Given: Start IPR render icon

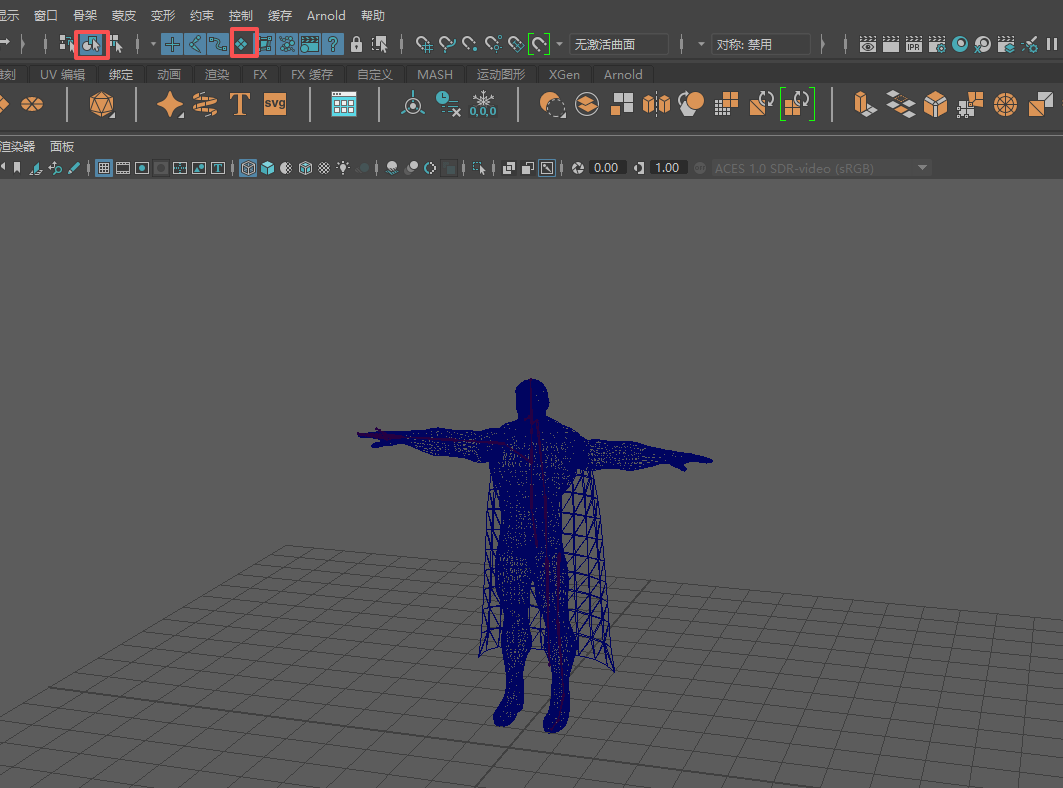Looking at the screenshot, I should pos(914,45).
